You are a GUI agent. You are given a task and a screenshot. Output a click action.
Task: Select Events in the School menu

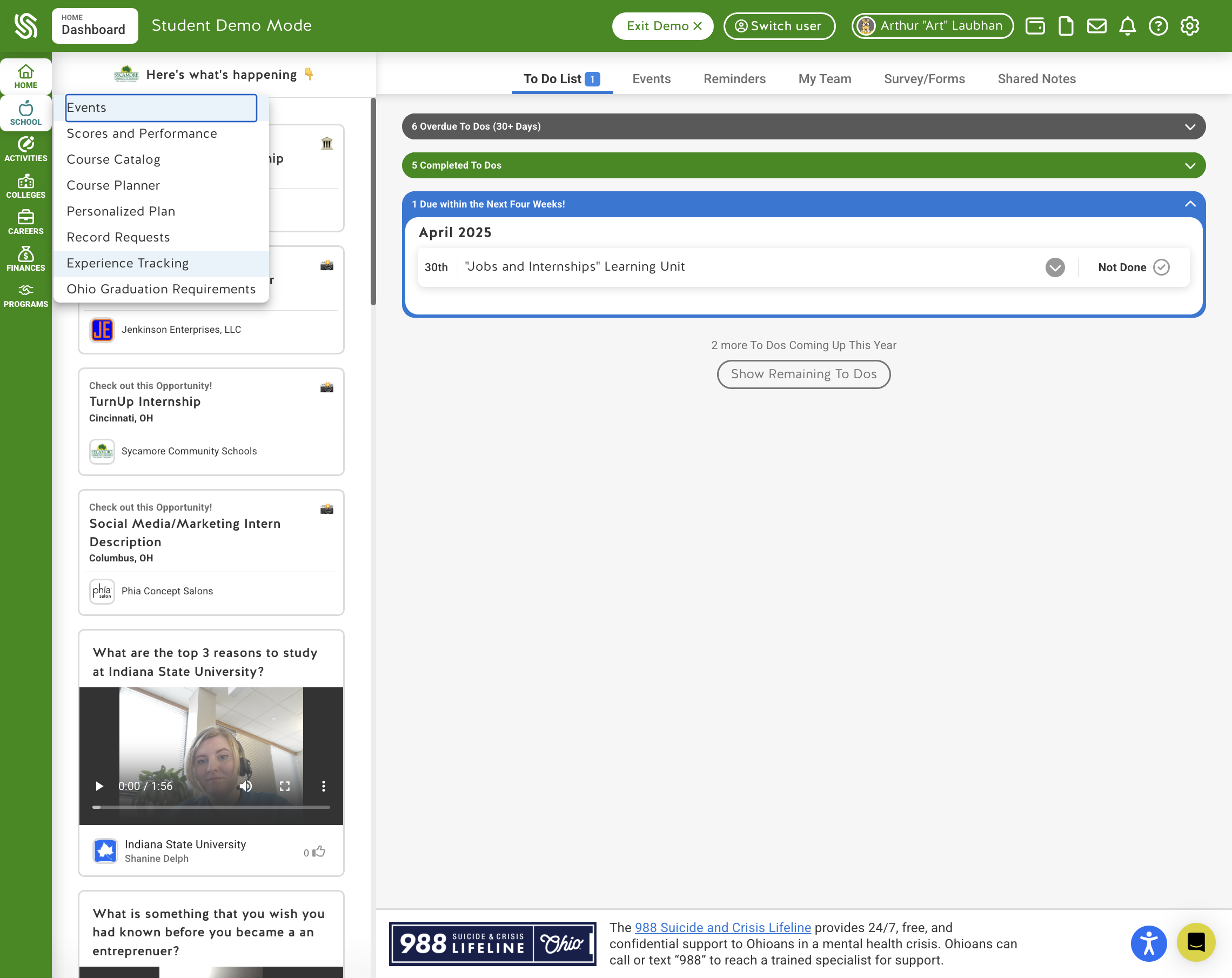pyautogui.click(x=161, y=108)
